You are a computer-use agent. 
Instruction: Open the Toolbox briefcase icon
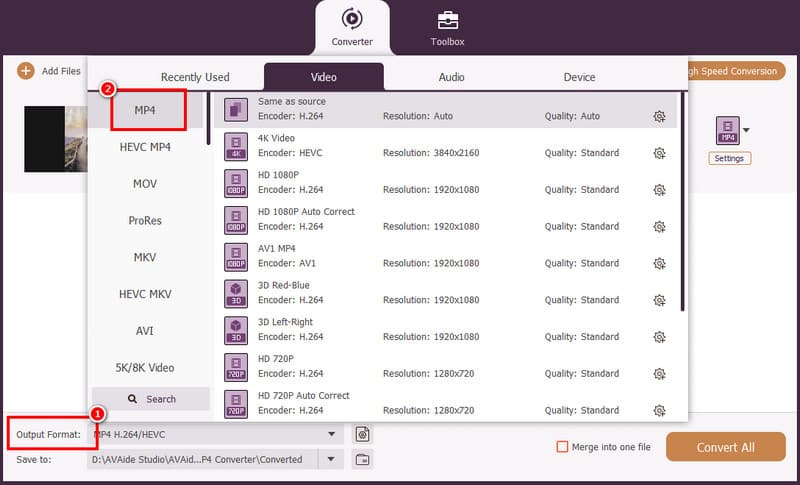[447, 19]
